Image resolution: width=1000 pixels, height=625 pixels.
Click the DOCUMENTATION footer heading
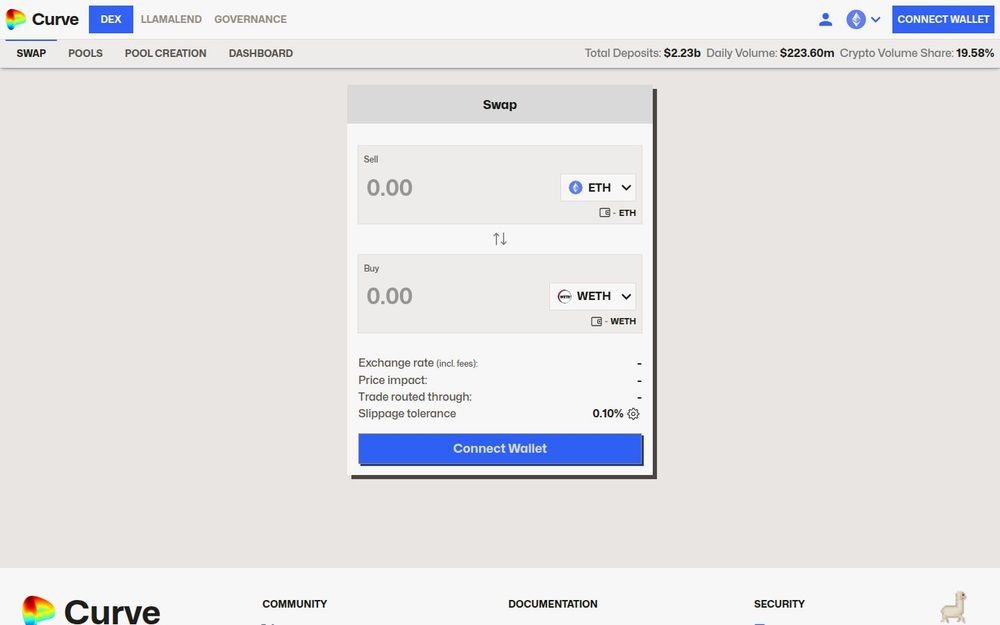(553, 603)
